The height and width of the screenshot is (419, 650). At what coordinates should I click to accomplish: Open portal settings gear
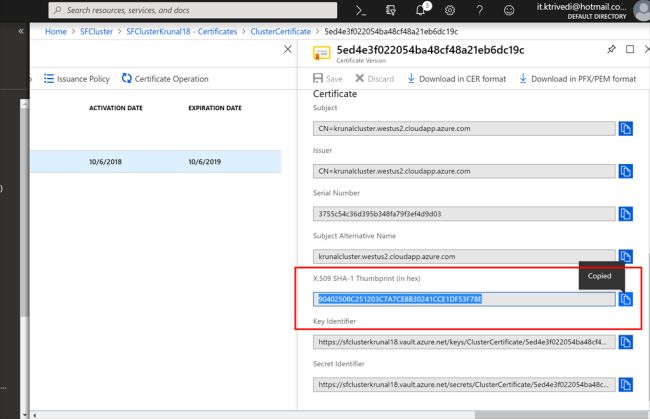click(450, 10)
